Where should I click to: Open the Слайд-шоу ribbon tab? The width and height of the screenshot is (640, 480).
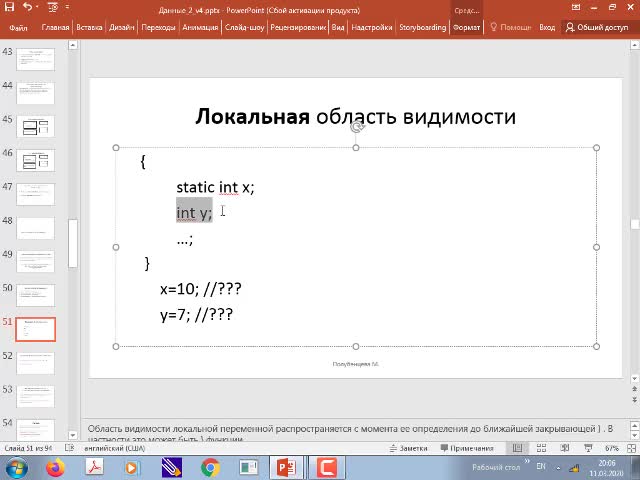pos(244,27)
